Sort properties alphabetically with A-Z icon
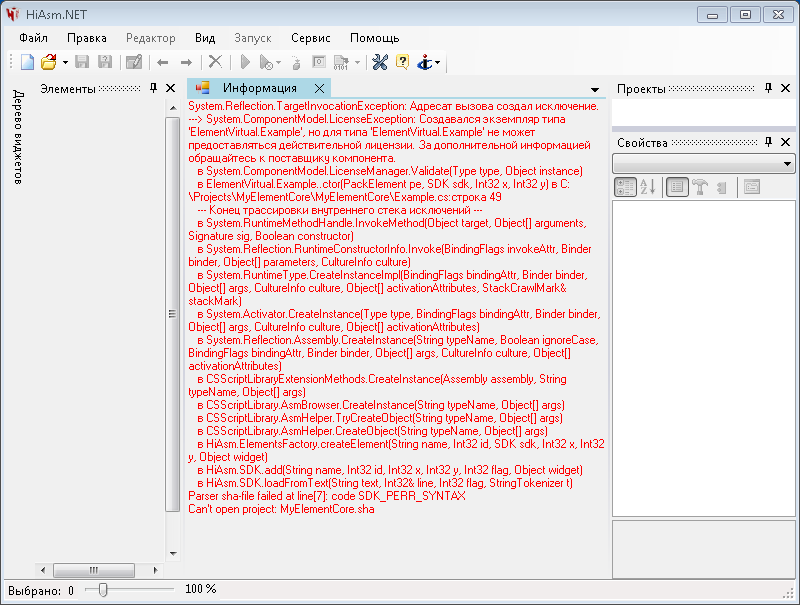 (647, 186)
